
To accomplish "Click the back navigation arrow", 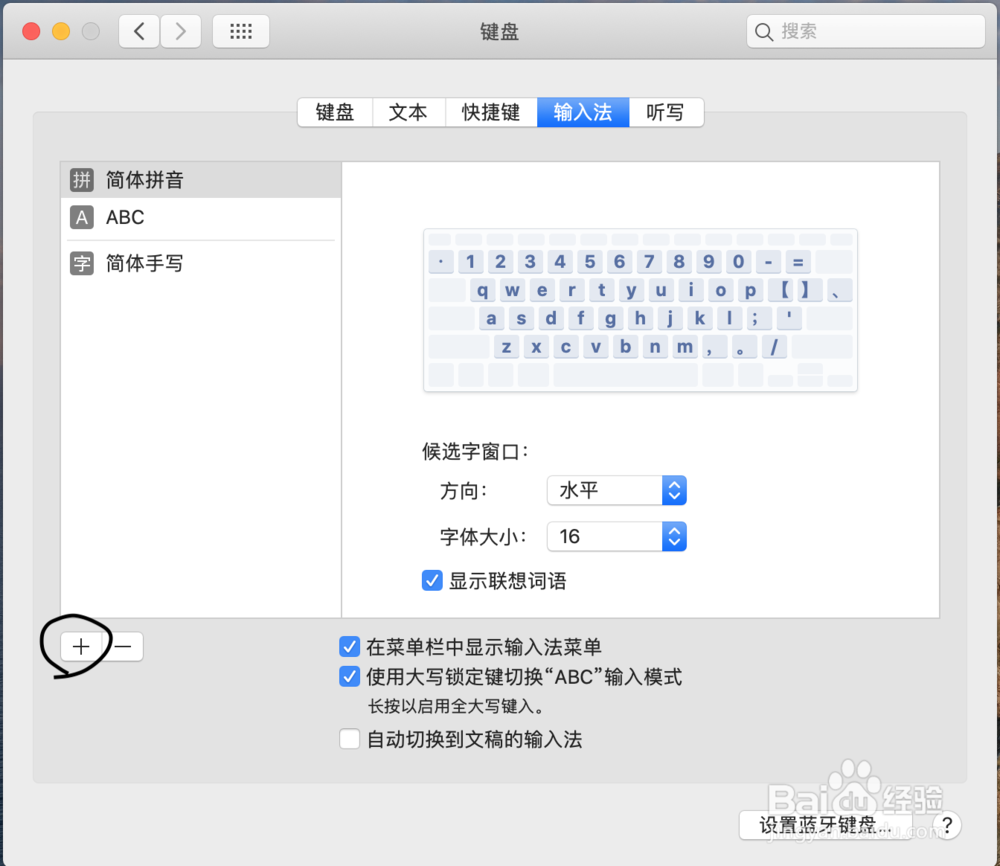I will pyautogui.click(x=140, y=31).
